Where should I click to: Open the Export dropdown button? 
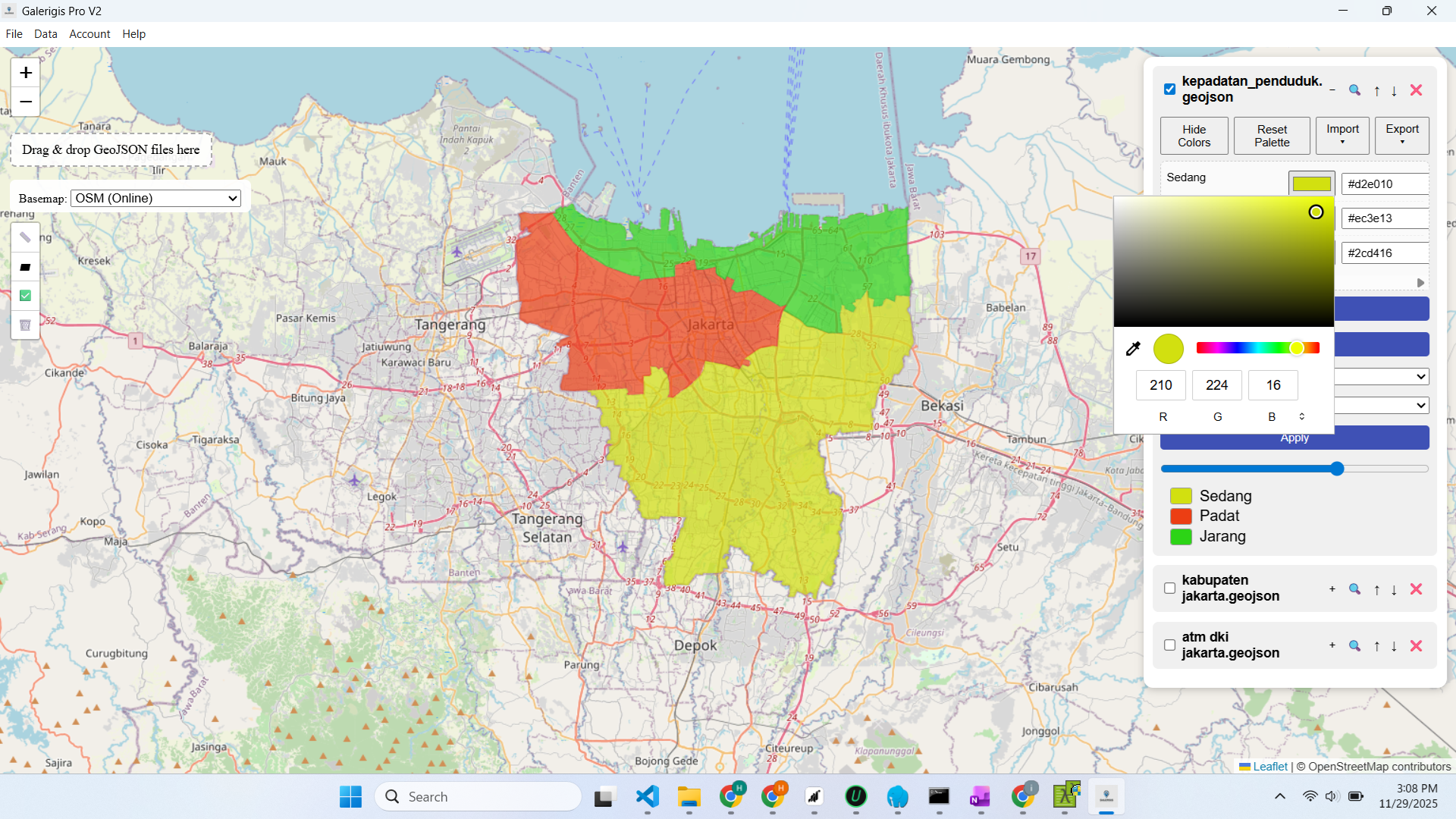pos(1401,135)
